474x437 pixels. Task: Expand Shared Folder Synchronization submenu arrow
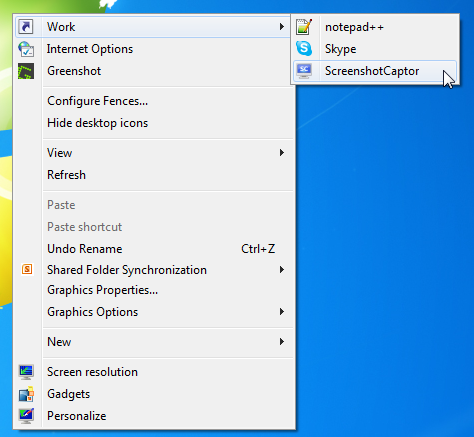pyautogui.click(x=282, y=270)
